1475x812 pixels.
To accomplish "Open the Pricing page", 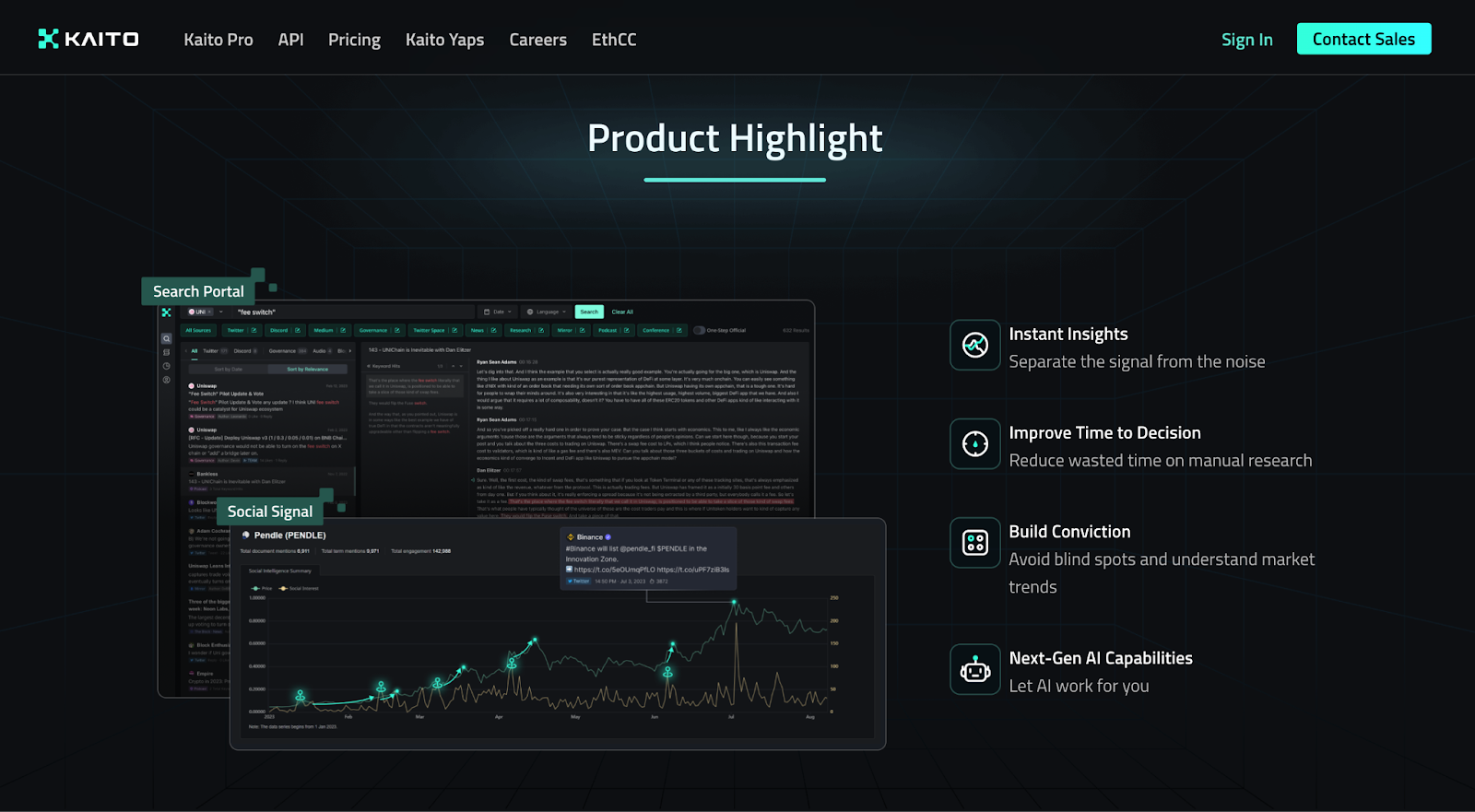I will click(x=354, y=40).
